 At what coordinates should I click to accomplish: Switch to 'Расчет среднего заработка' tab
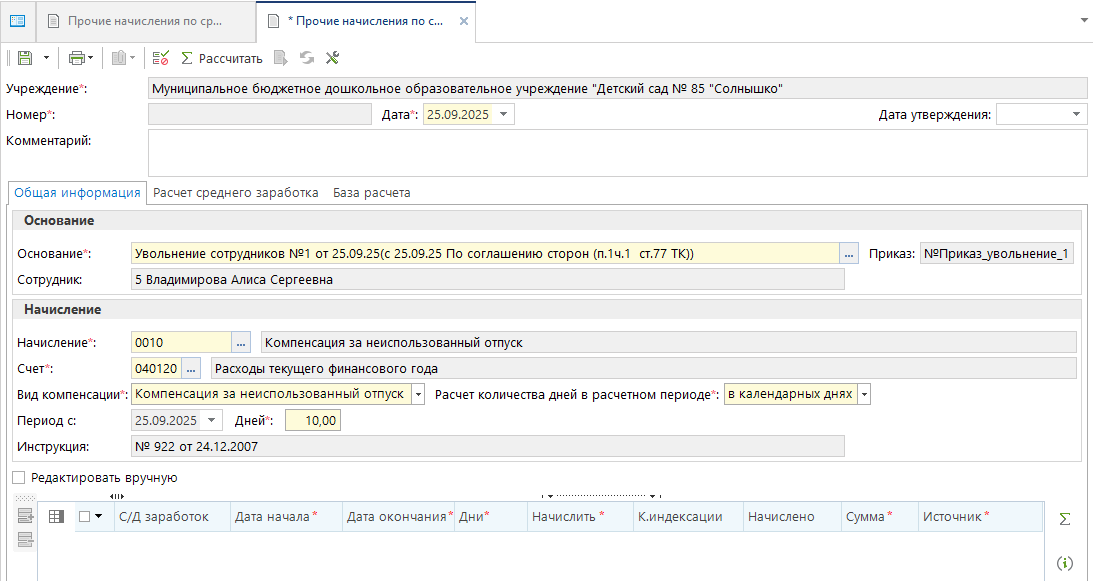click(236, 193)
